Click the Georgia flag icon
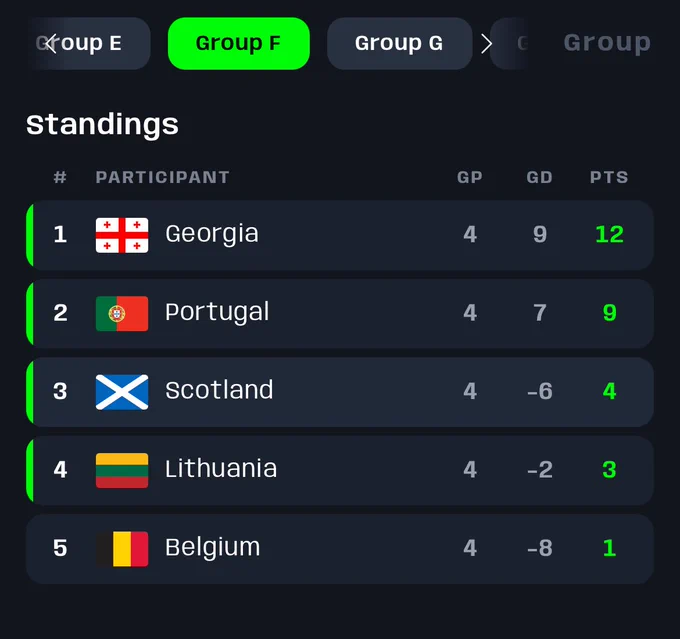 pos(122,235)
